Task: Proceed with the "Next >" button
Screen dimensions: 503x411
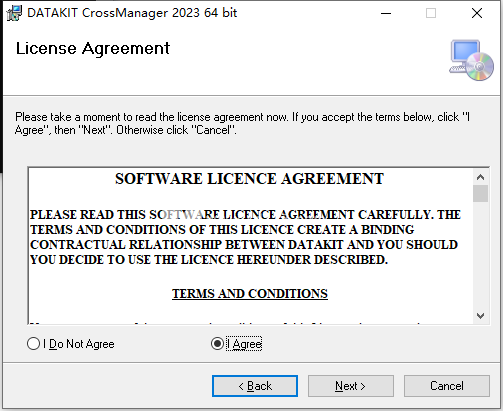Action: coord(351,386)
